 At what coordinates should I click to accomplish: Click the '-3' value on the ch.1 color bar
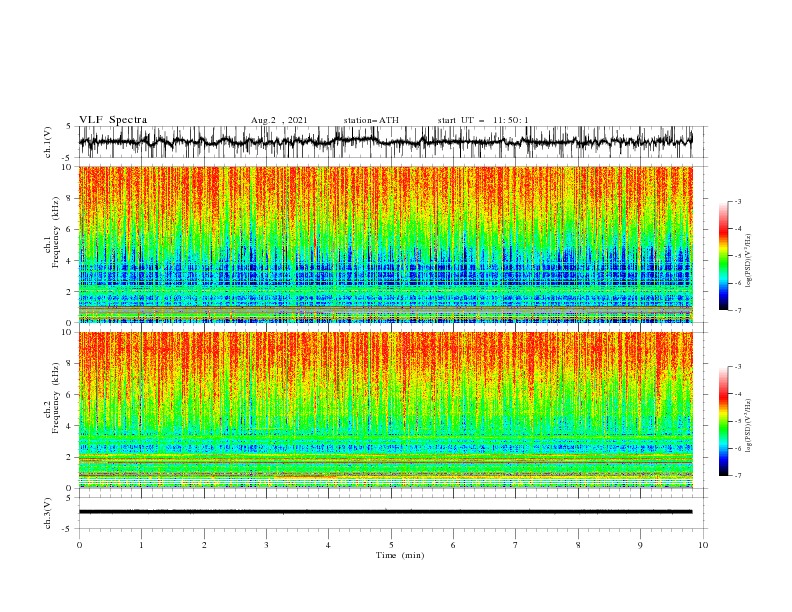[737, 201]
